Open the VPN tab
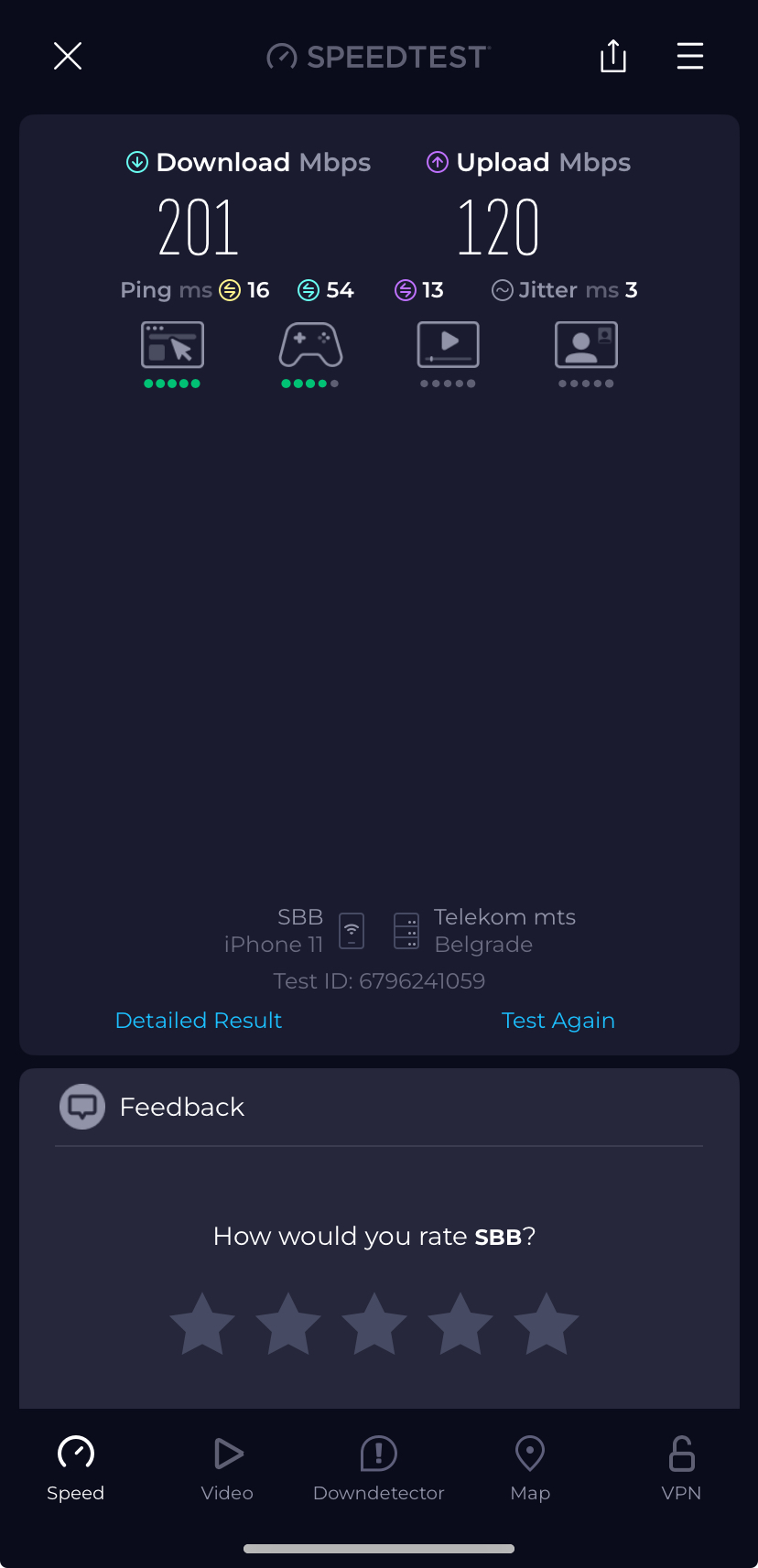Viewport: 758px width, 1568px height. pyautogui.click(x=682, y=1468)
